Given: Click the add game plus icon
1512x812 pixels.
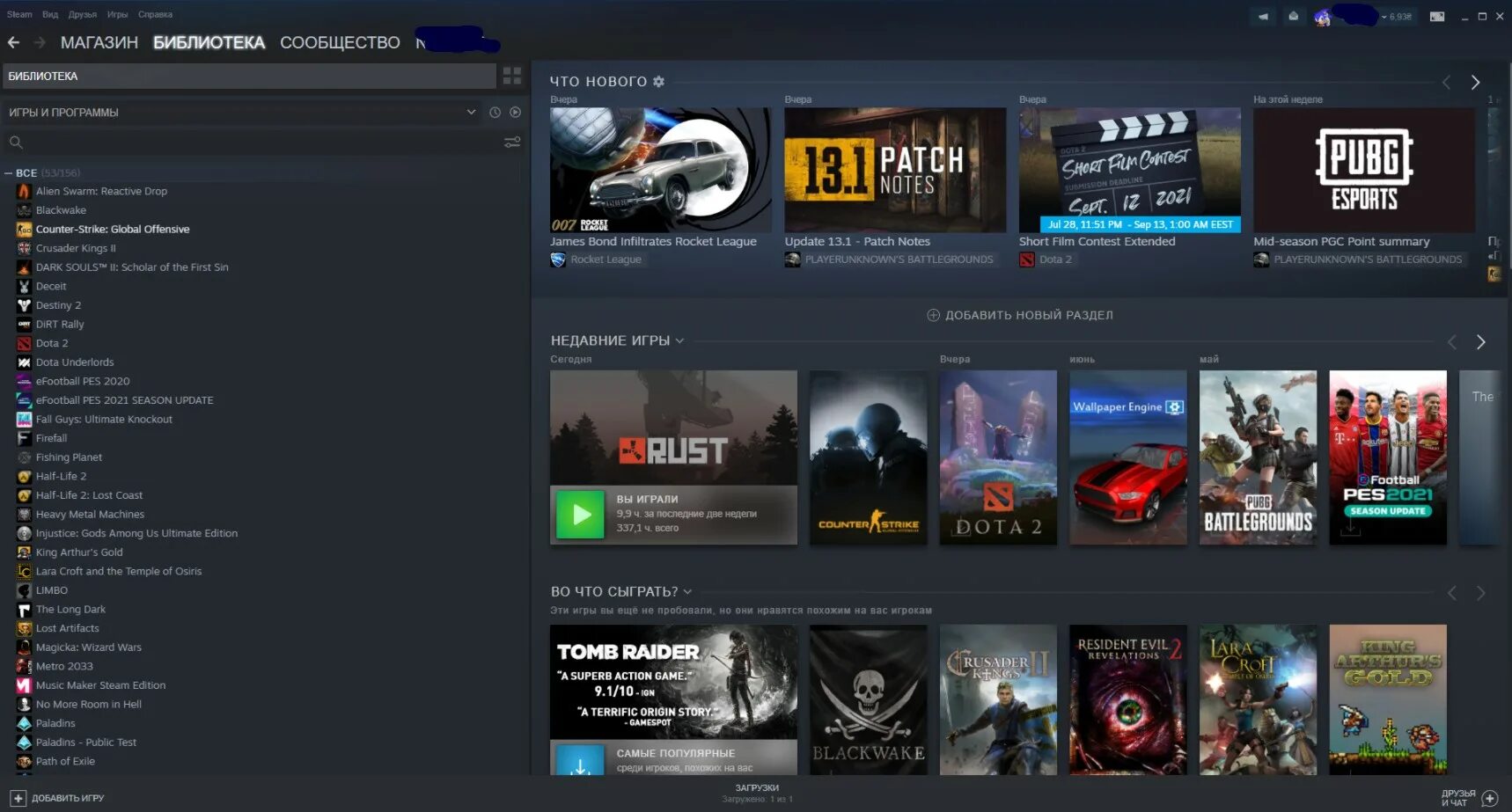Looking at the screenshot, I should coord(18,798).
